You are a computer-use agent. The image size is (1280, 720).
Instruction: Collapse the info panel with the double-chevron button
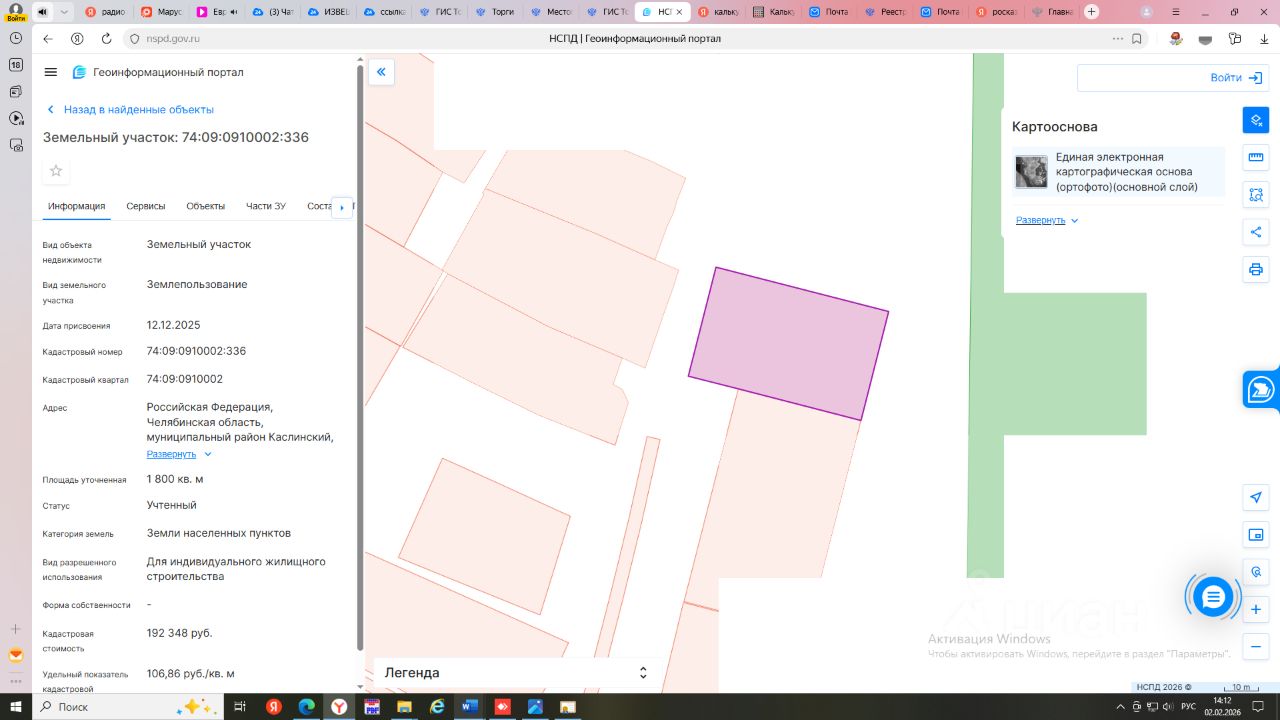(x=381, y=72)
